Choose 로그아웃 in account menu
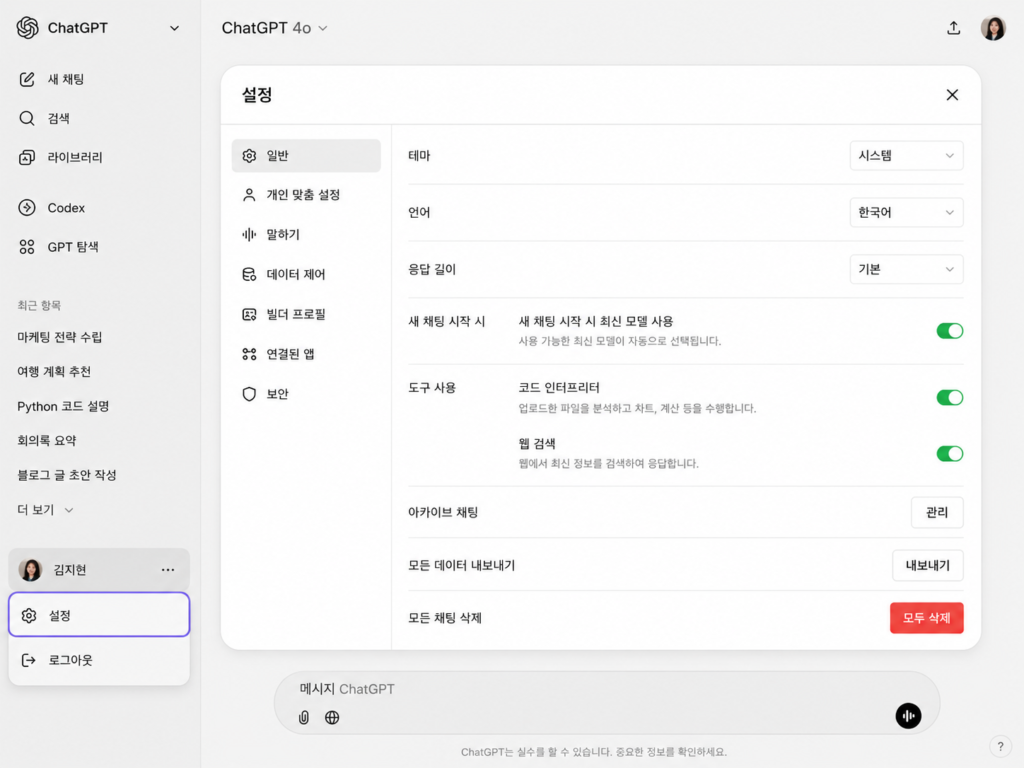Screen dimensions: 1024x768 [99, 660]
